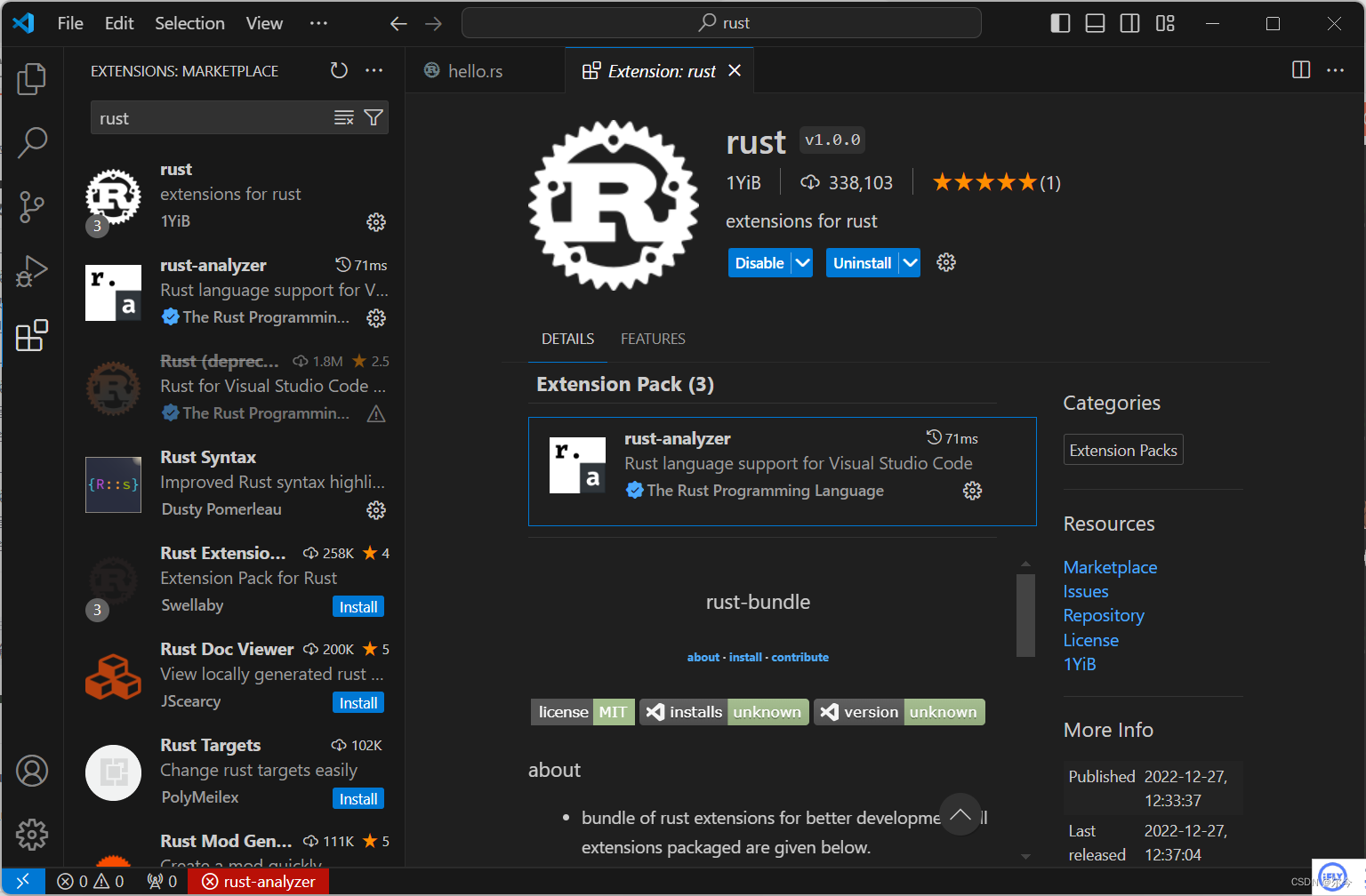Click ports forwarded status bar item
The height and width of the screenshot is (896, 1366).
pyautogui.click(x=163, y=881)
